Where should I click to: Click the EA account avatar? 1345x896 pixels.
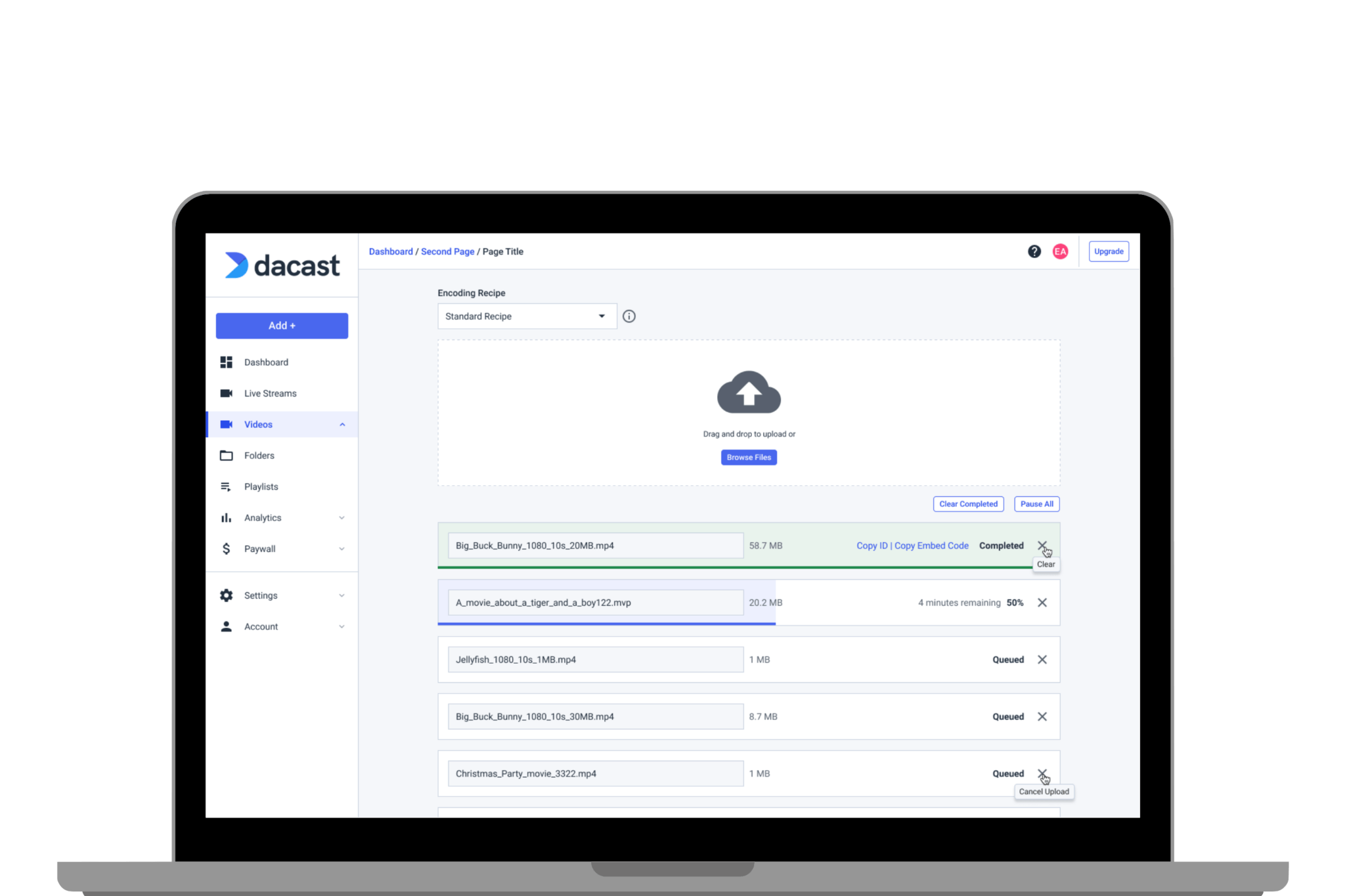click(x=1061, y=251)
